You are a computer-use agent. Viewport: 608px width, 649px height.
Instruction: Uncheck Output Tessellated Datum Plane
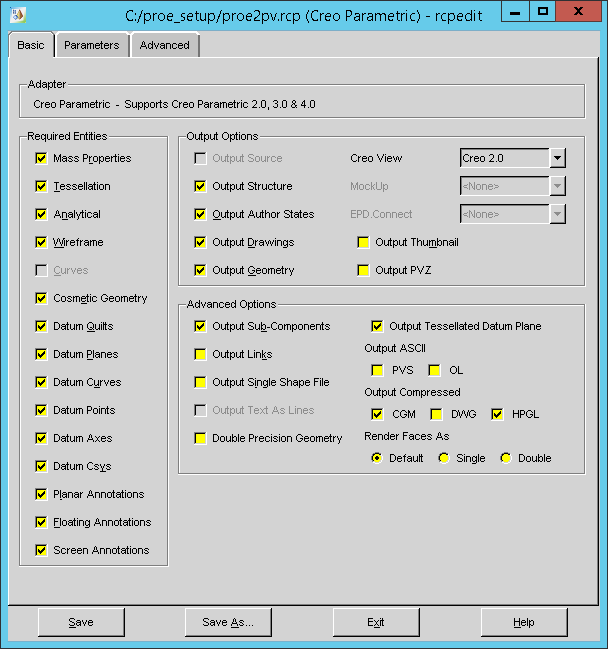tap(377, 326)
